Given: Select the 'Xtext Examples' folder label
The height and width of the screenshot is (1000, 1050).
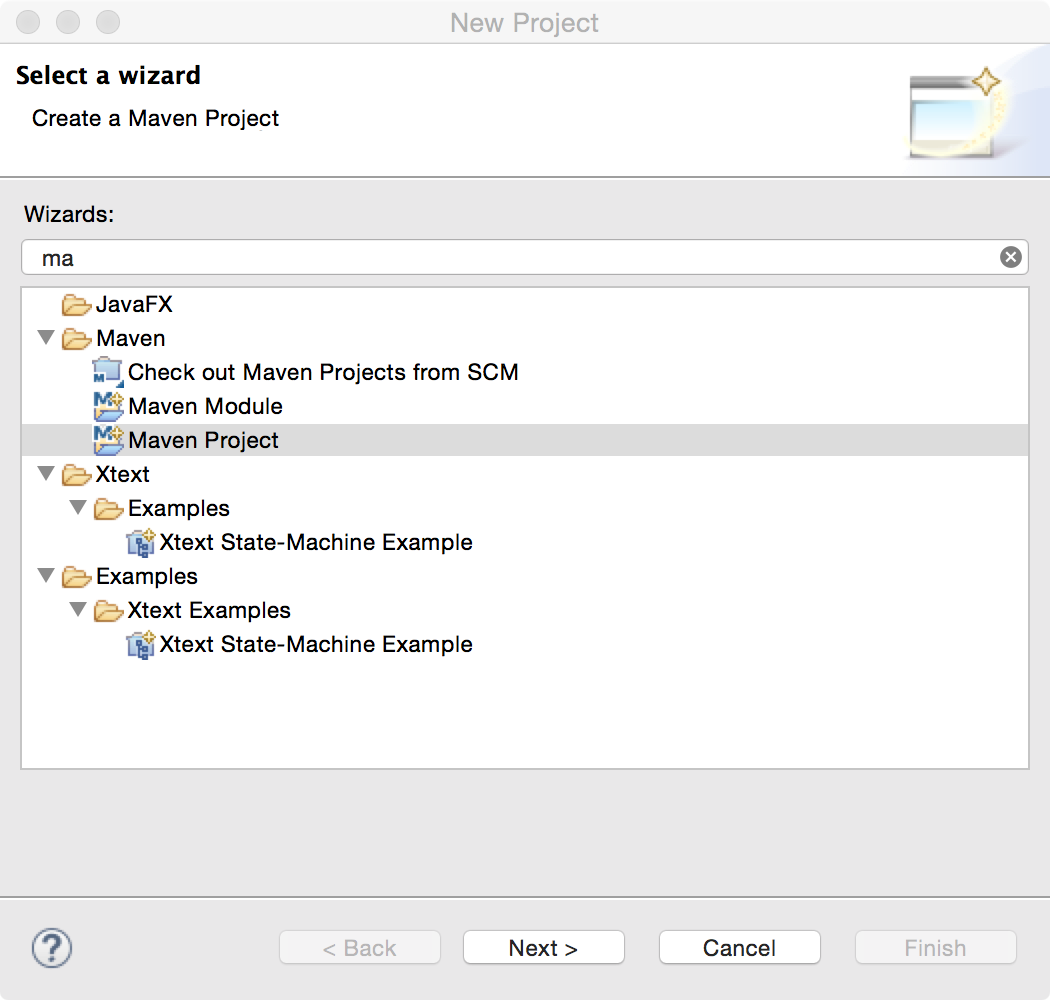Looking at the screenshot, I should [x=210, y=611].
